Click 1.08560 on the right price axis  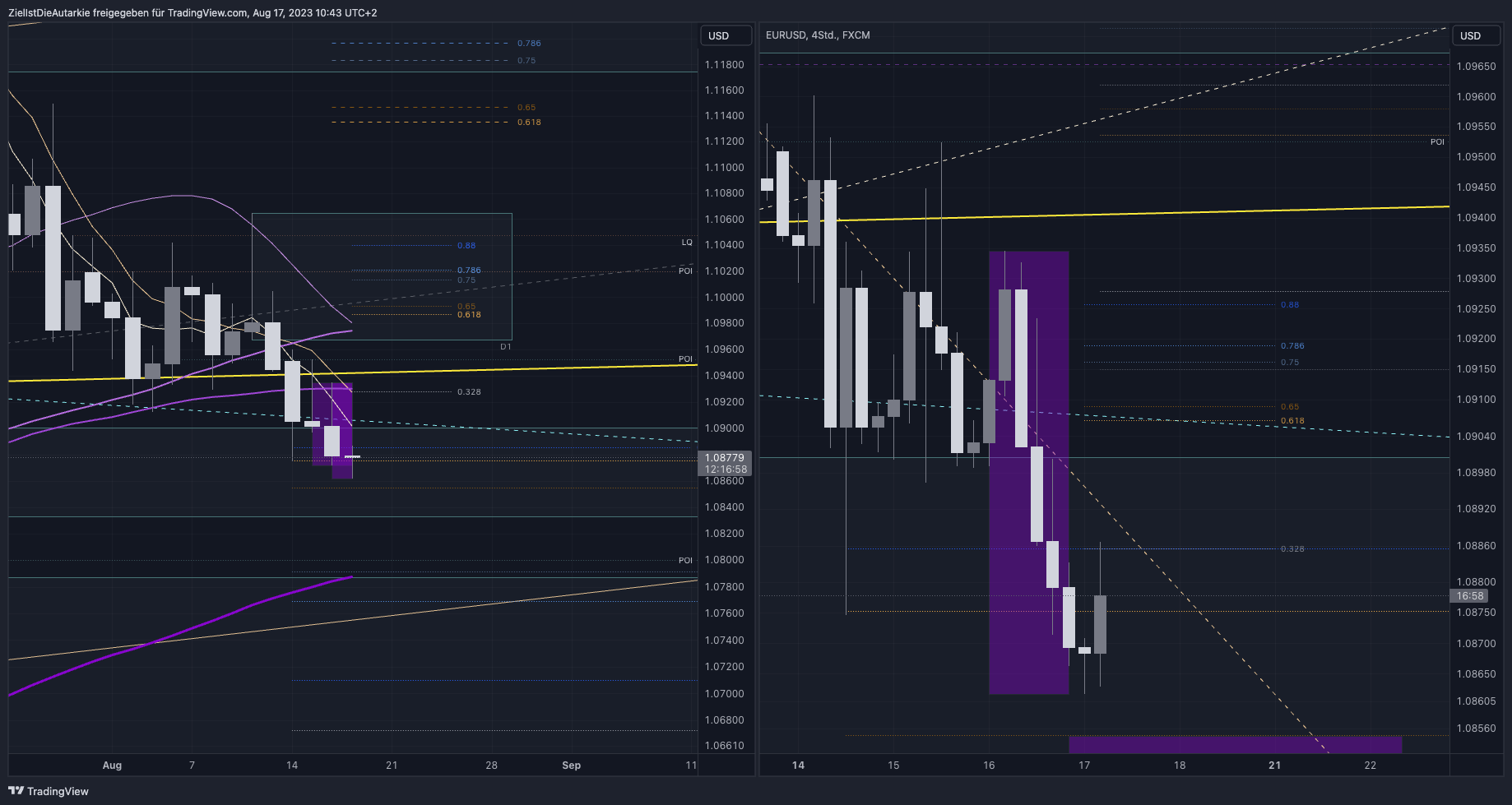[1476, 729]
